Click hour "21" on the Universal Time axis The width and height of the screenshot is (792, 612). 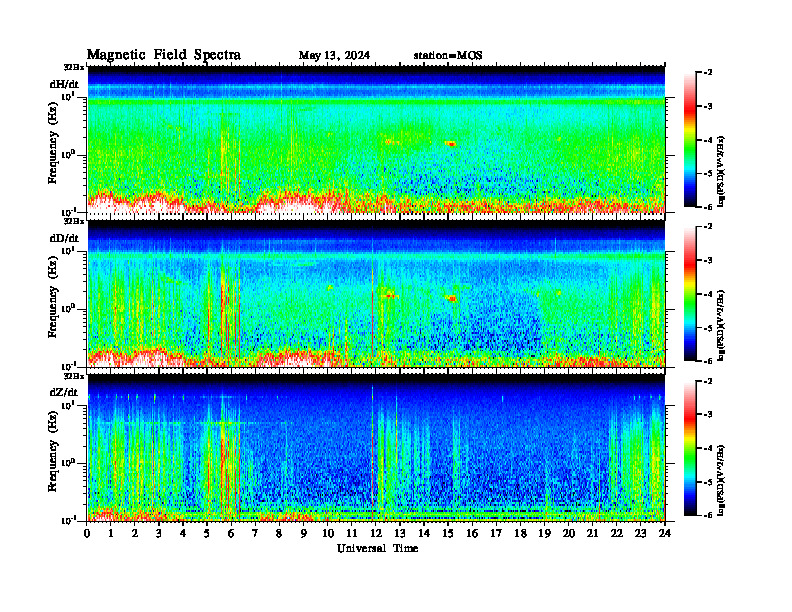point(592,533)
